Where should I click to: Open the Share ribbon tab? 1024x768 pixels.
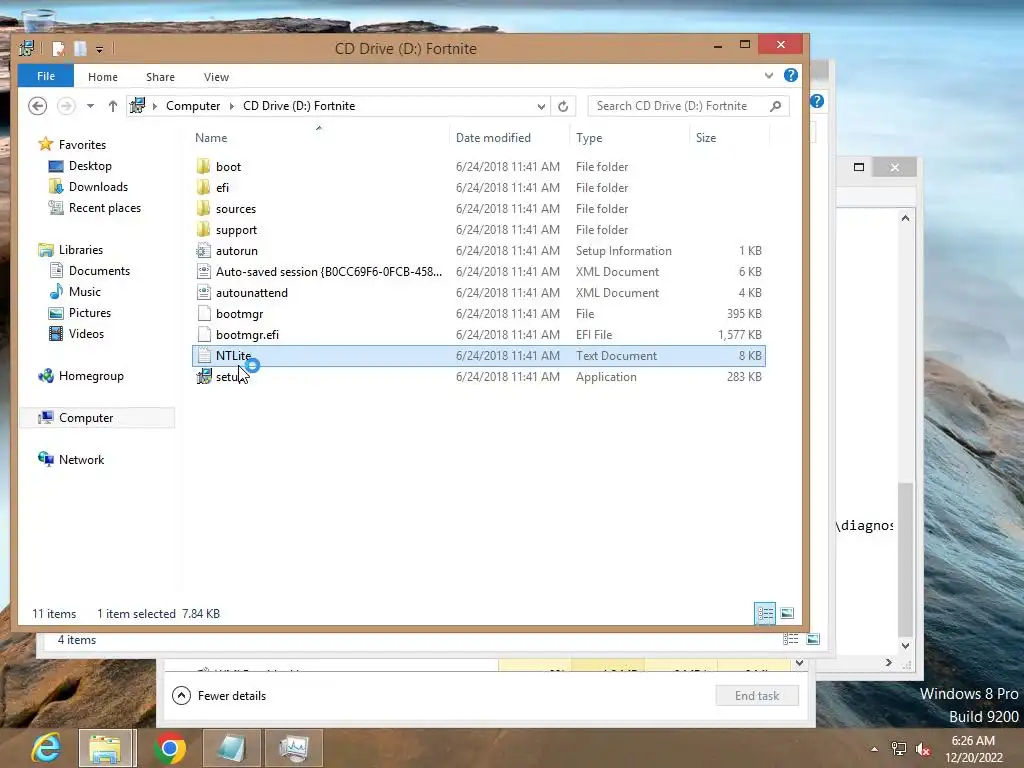(160, 77)
